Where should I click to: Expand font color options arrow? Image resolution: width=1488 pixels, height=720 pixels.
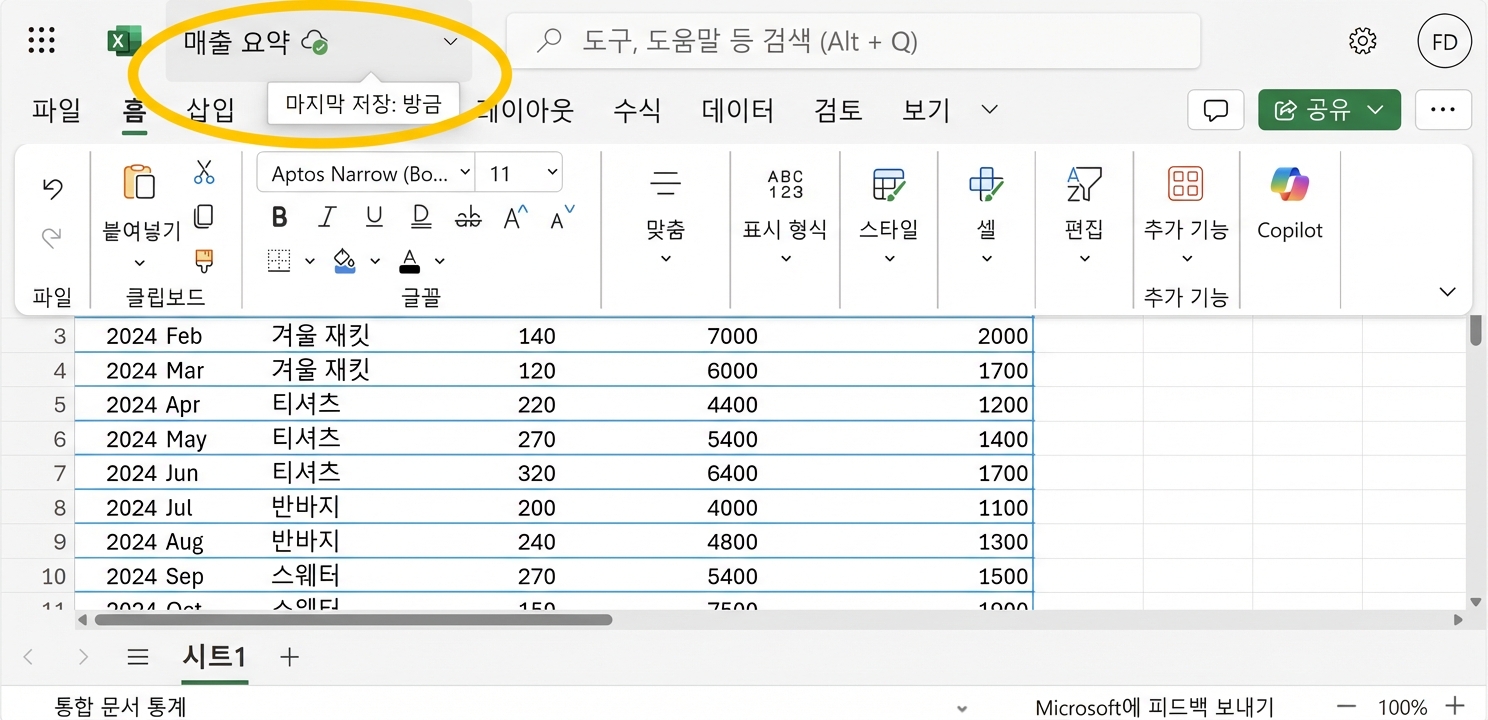[440, 261]
